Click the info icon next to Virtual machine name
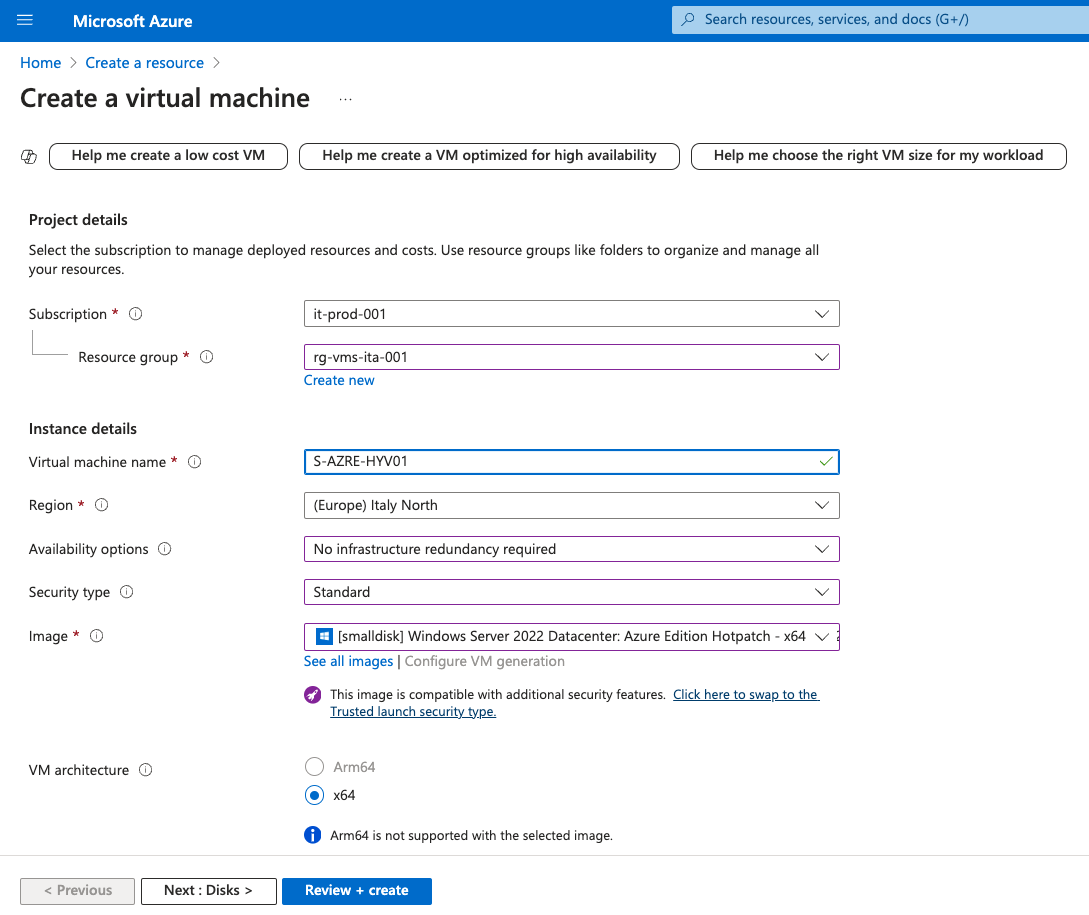Screen dimensions: 1089x915 (195, 461)
